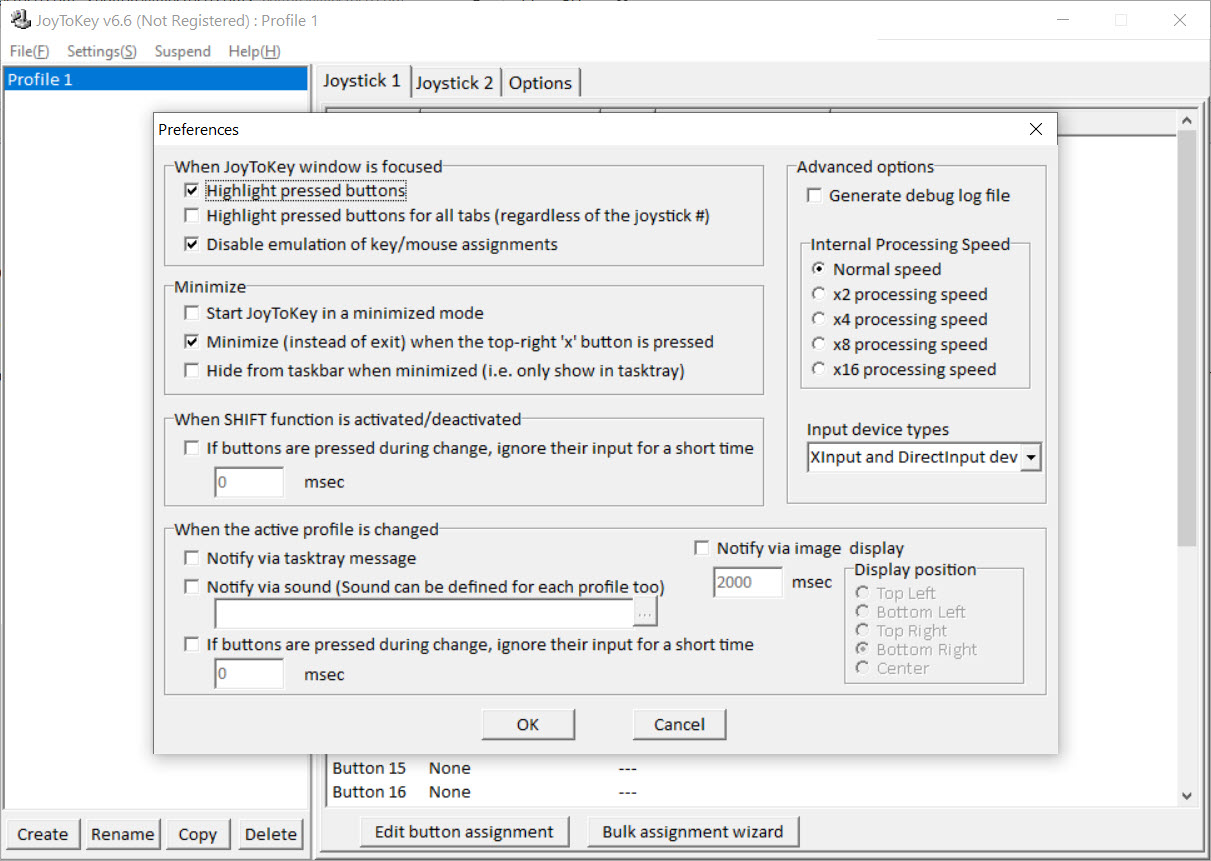Click the JoyToKey application icon
Screen dimensions: 1211x861
20,17
